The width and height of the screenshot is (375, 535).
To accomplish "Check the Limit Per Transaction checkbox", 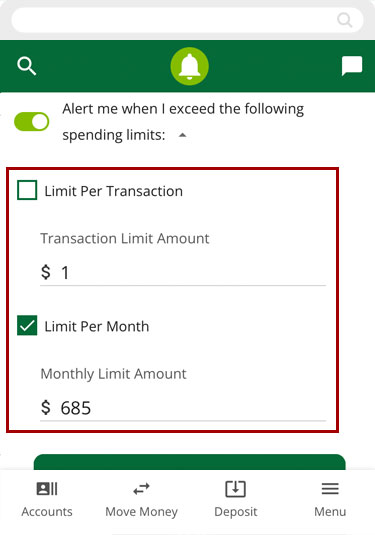I will [27, 190].
